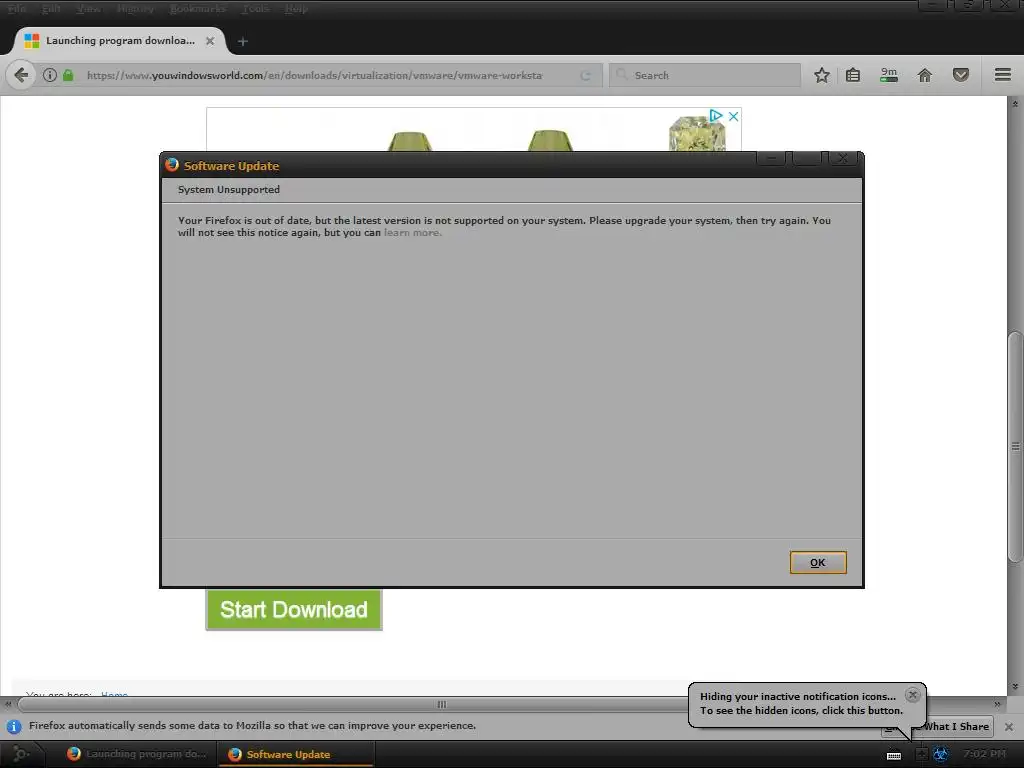The width and height of the screenshot is (1024, 768).
Task: Select the Launching program download tab
Action: [x=120, y=40]
